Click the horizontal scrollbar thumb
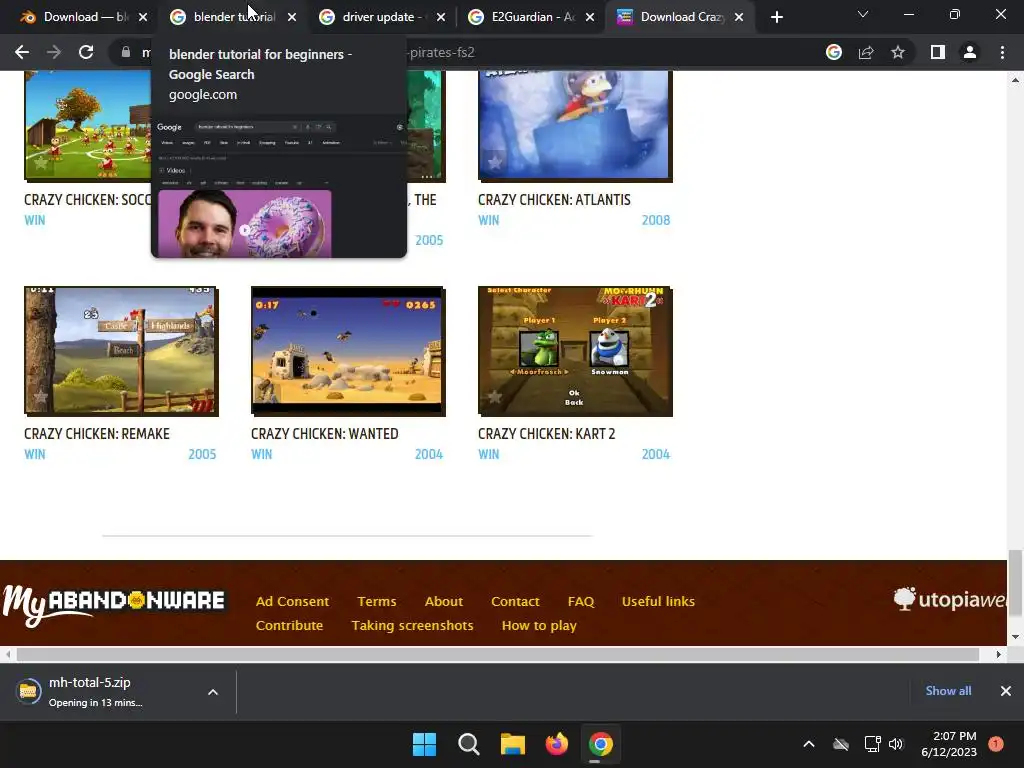This screenshot has width=1024, height=768. 498,654
